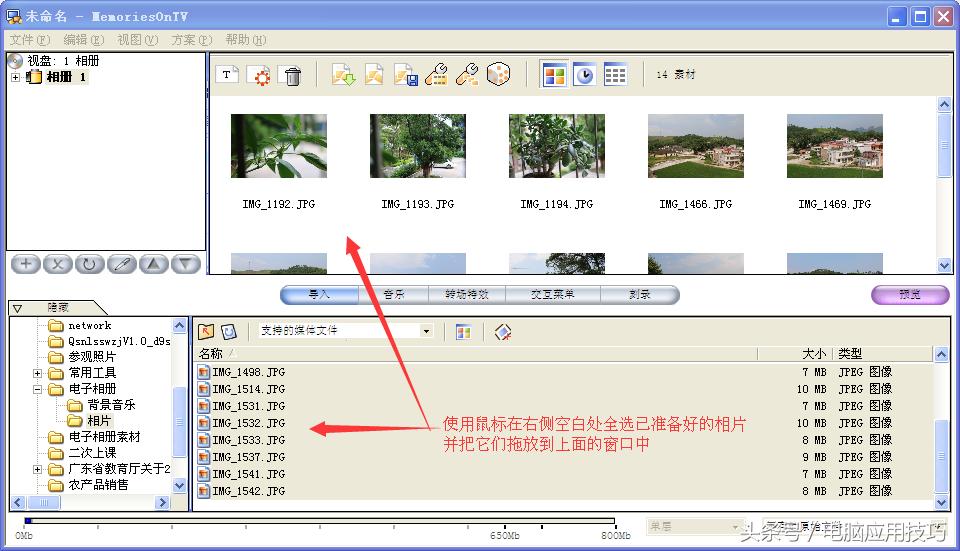This screenshot has width=960, height=551.
Task: Open the 帮助 menu
Action: 245,40
